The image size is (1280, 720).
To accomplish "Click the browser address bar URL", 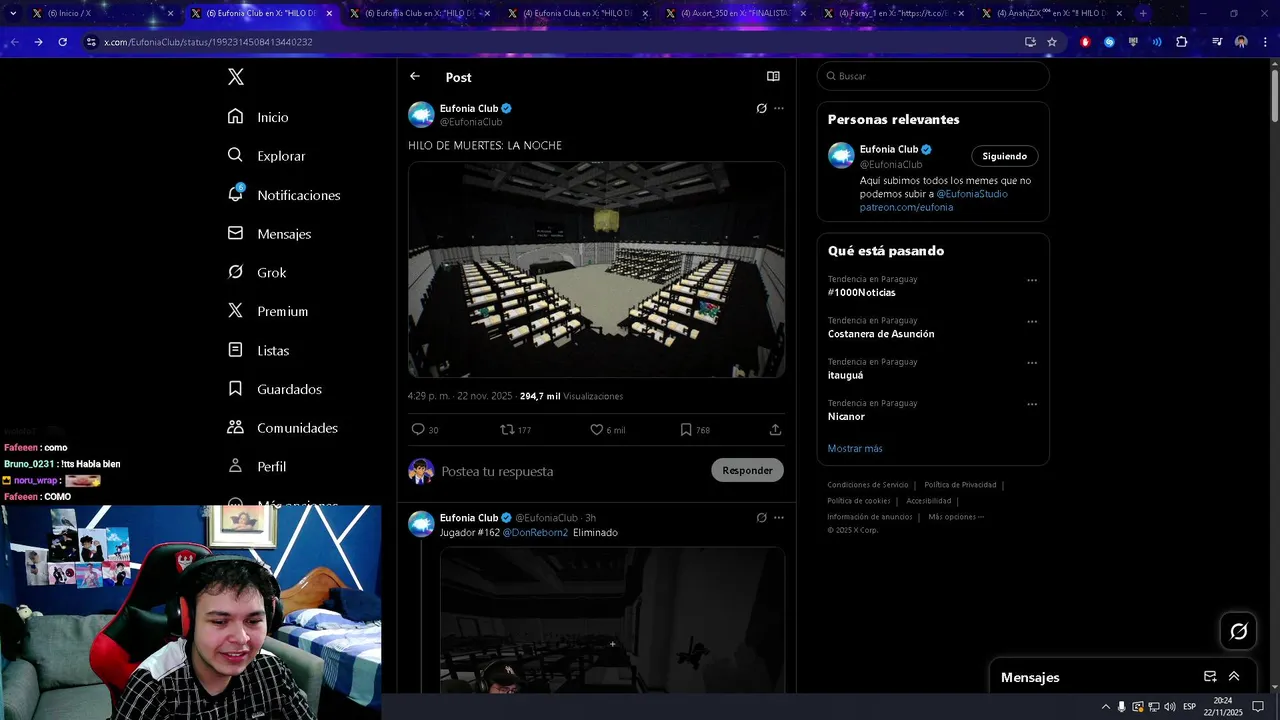I will [208, 42].
